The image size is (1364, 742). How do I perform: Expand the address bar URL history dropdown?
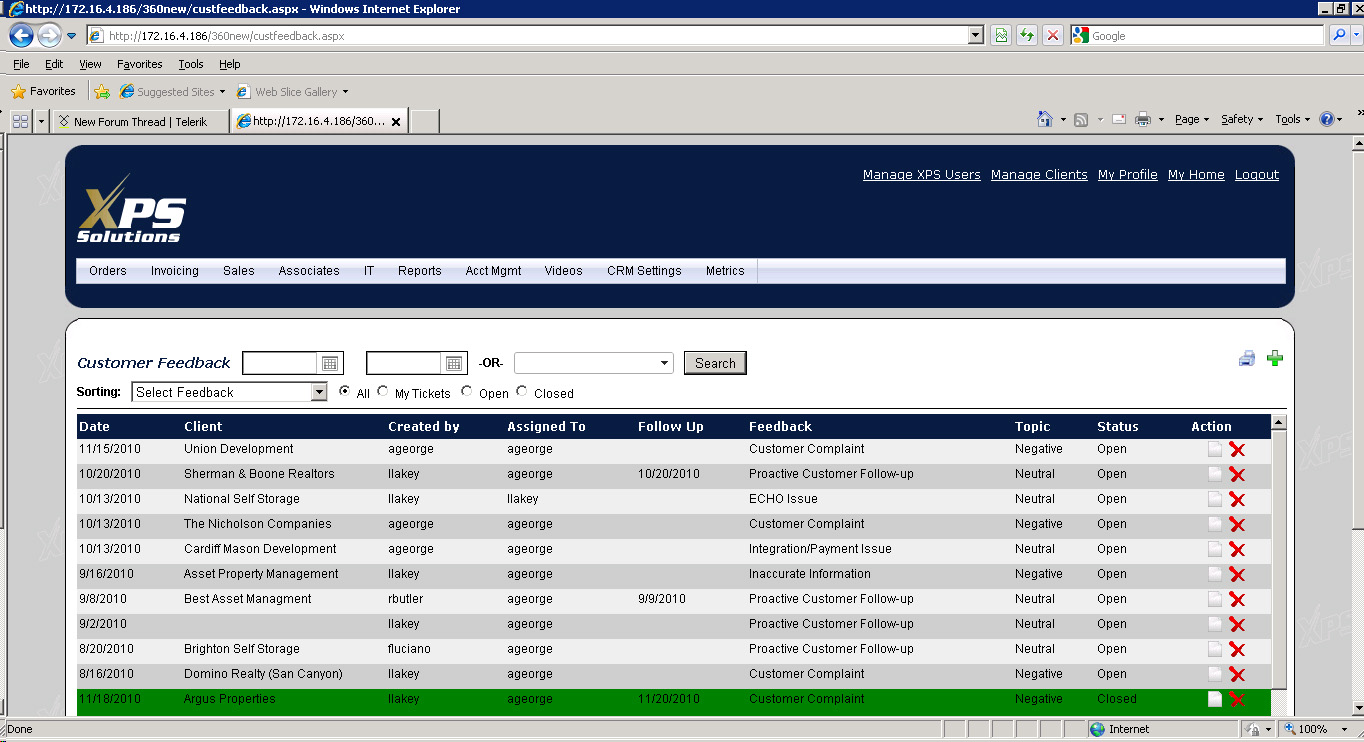click(x=976, y=36)
